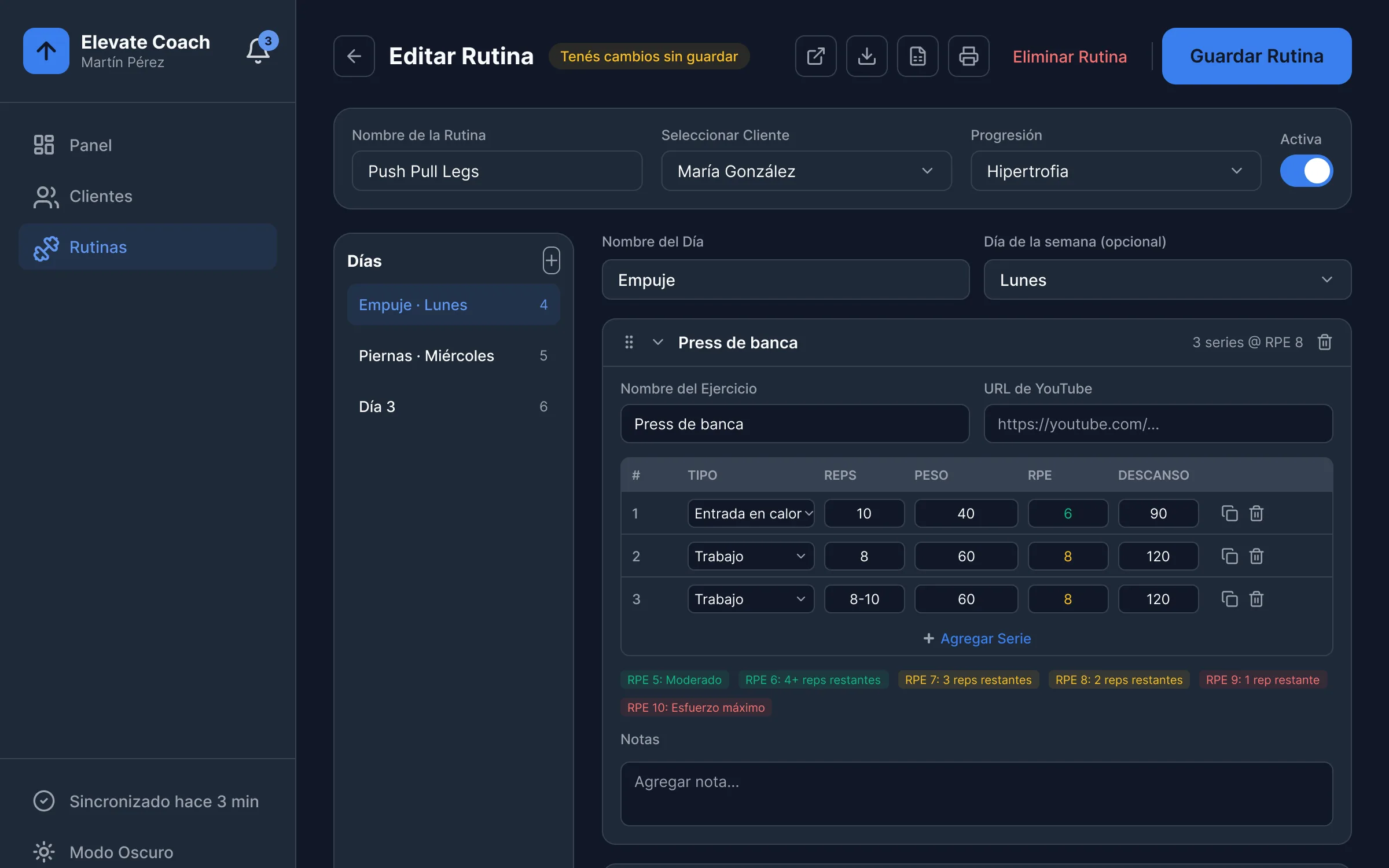Image resolution: width=1389 pixels, height=868 pixels.
Task: Click the Clientes people icon
Action: coord(46,196)
